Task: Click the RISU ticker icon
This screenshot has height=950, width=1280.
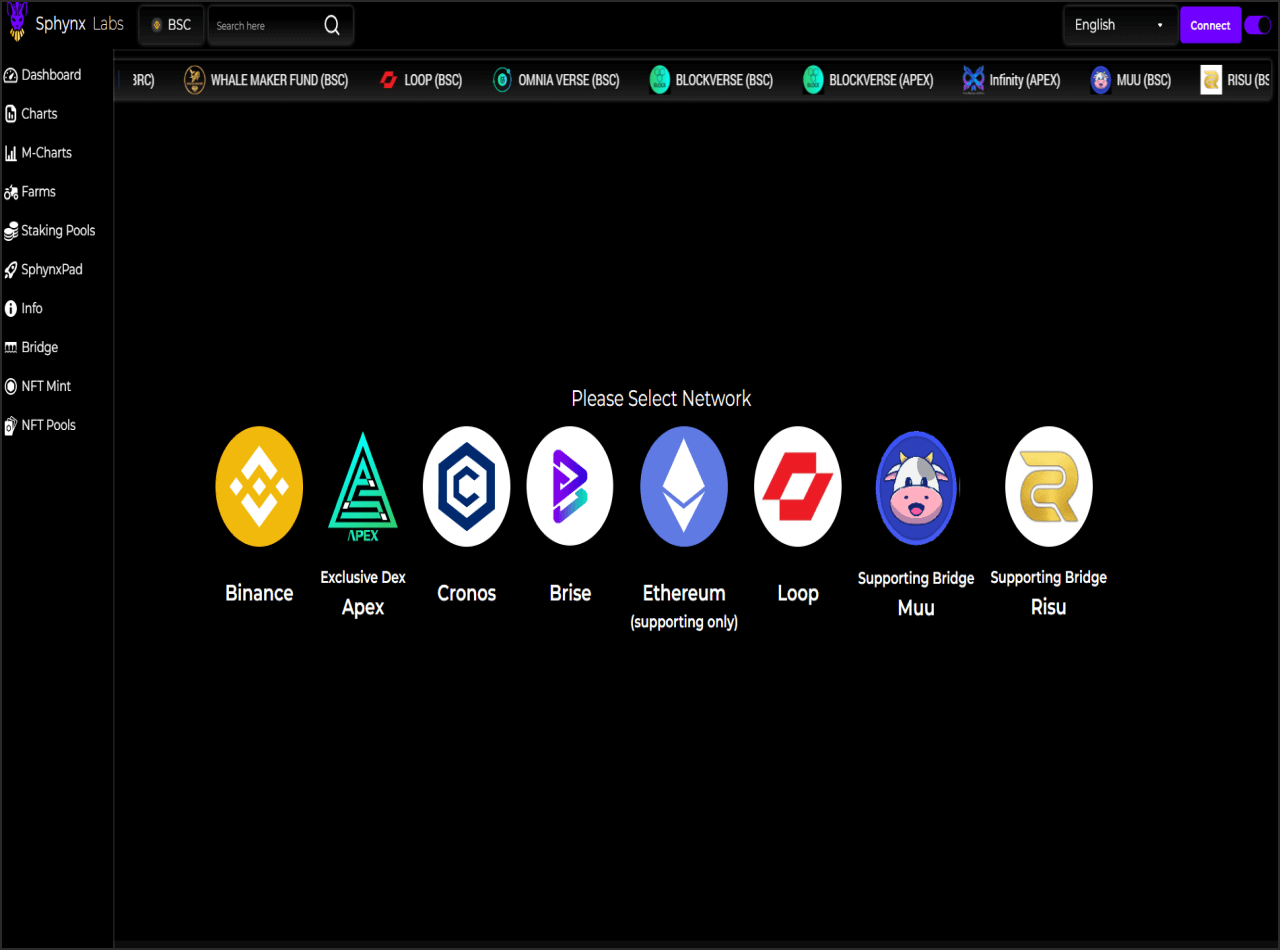Action: [1211, 80]
